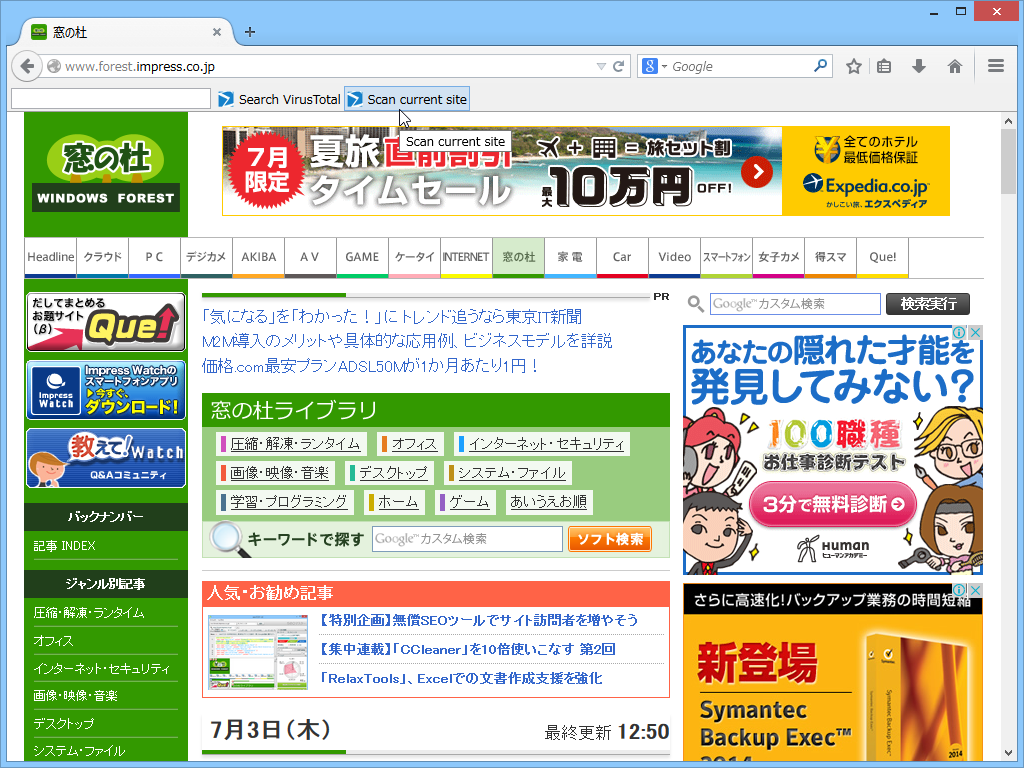
Task: Click Impress Watch smartphone app banner
Action: click(x=106, y=390)
